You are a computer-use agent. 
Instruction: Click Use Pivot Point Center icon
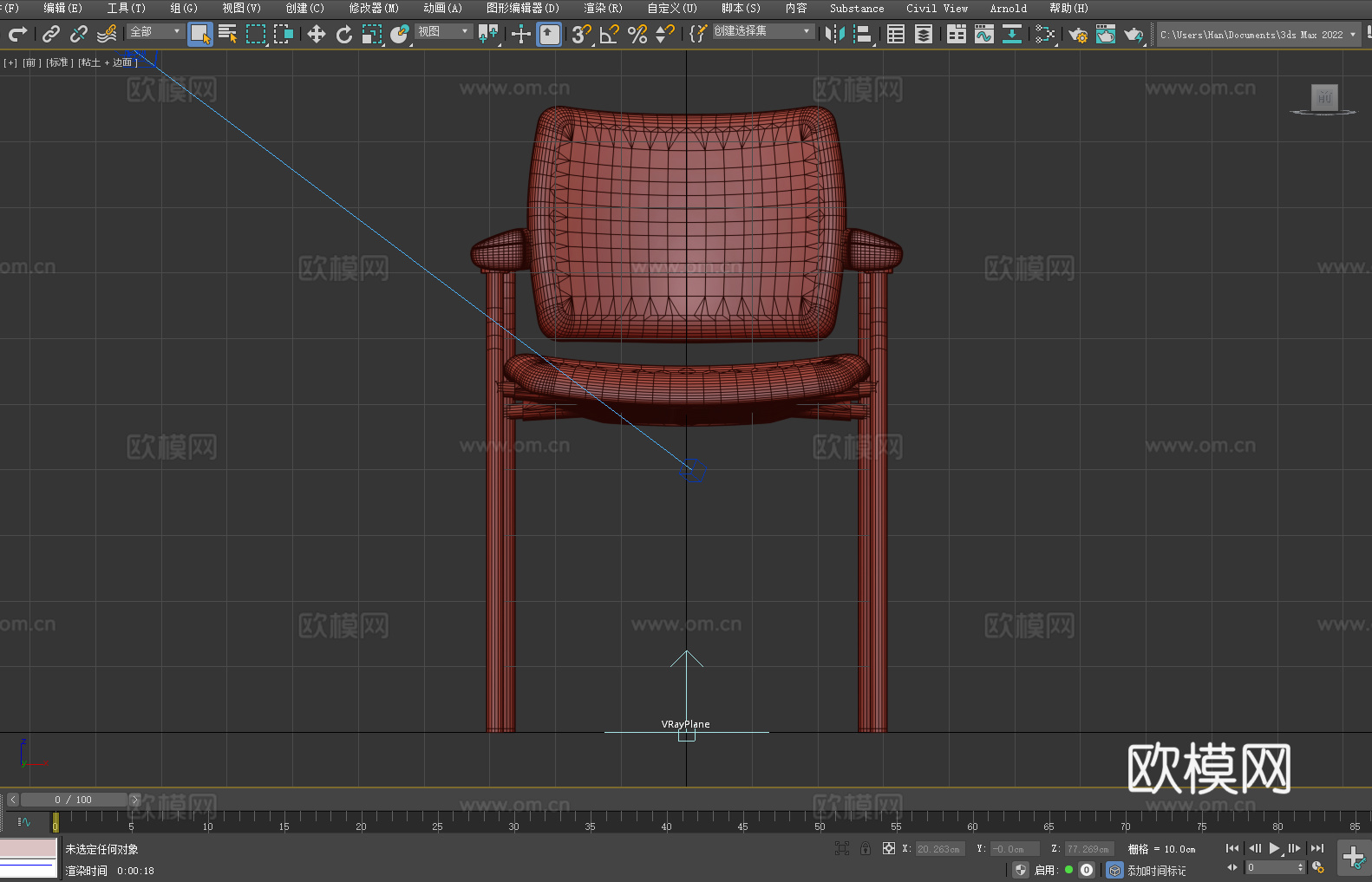click(488, 34)
